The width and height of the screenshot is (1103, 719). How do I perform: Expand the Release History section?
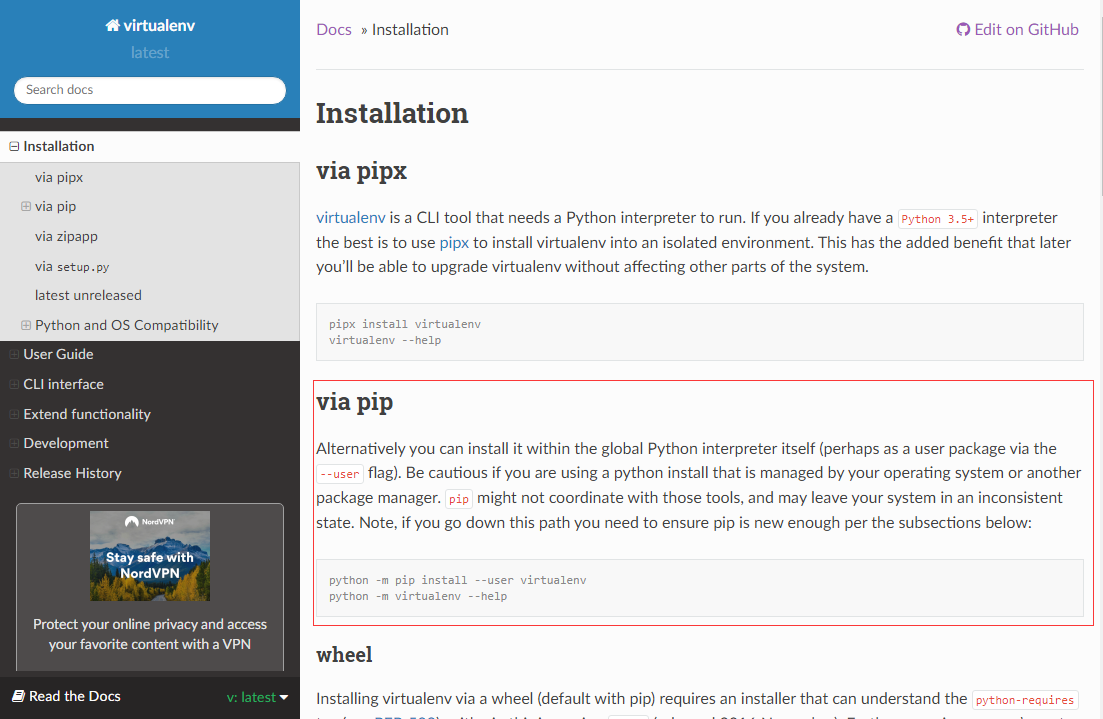[14, 473]
